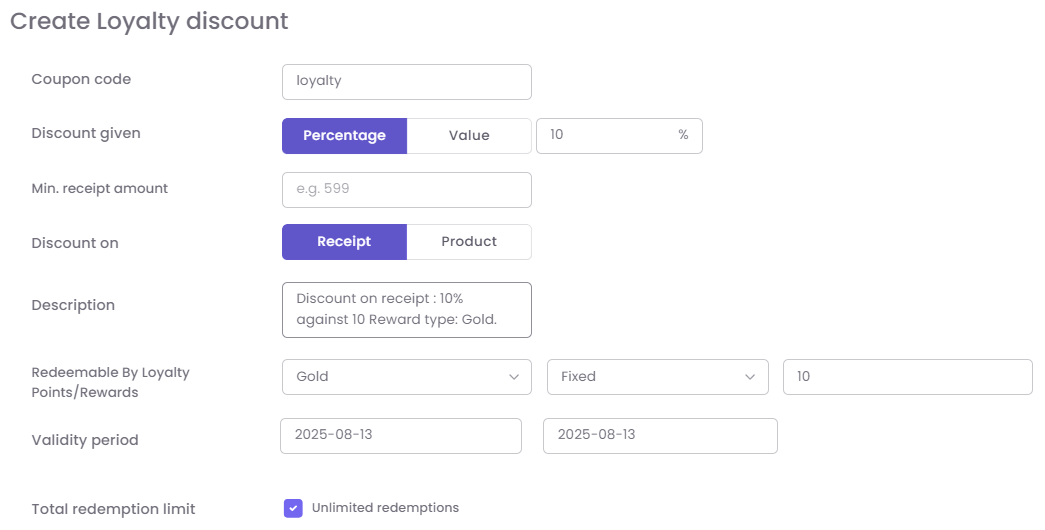Click the "Total redemption limit" label
1045x530 pixels.
113,509
